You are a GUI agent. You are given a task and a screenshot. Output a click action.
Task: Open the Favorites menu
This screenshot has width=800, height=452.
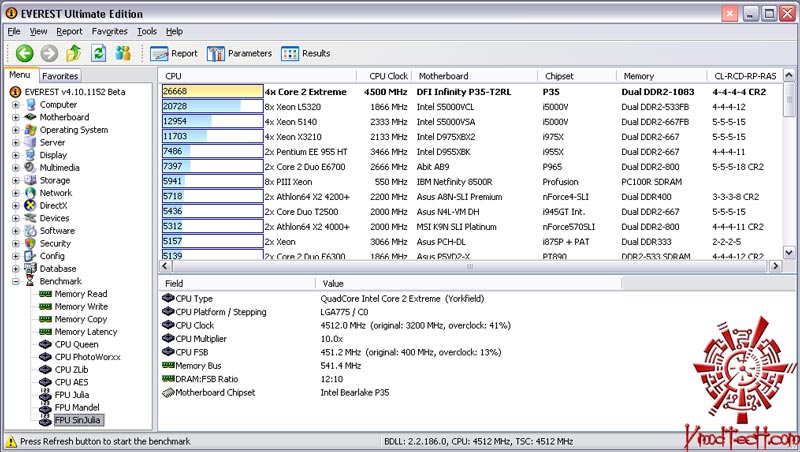coord(109,31)
